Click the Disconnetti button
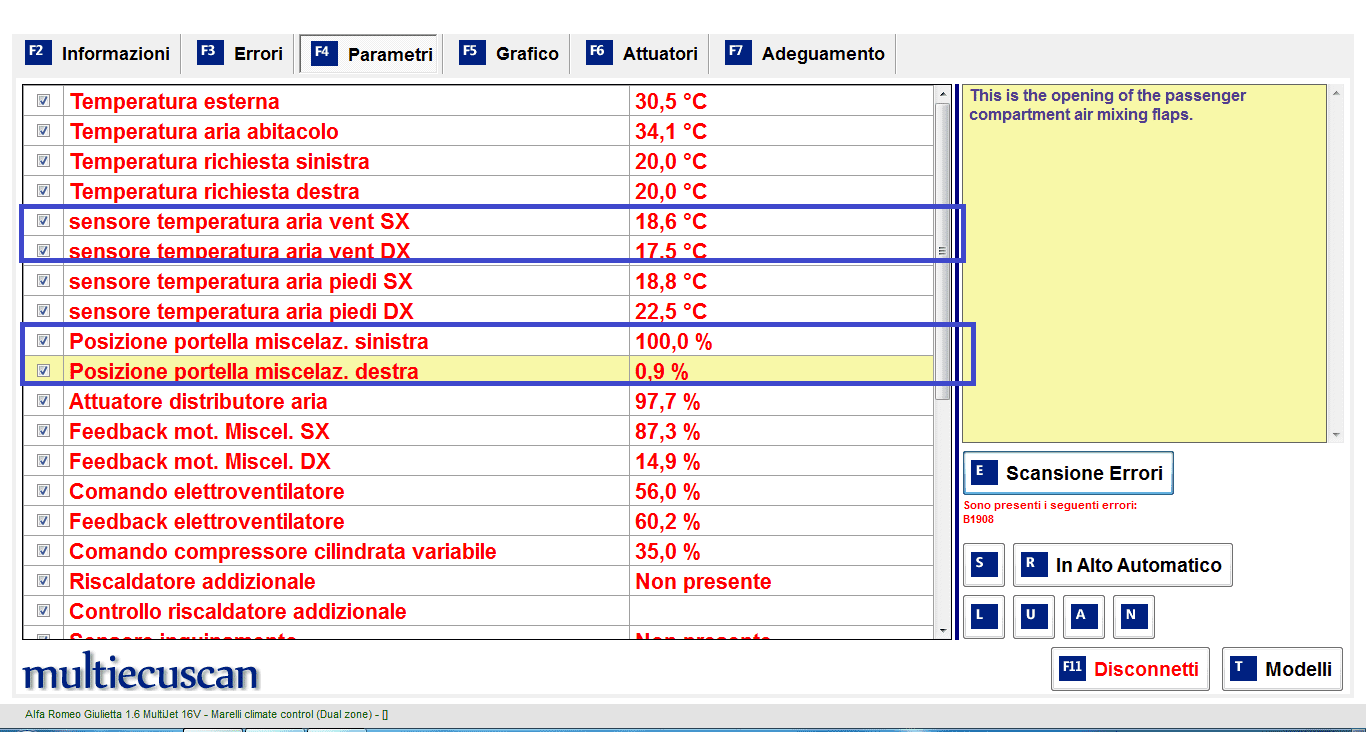1369x732 pixels. (1130, 669)
